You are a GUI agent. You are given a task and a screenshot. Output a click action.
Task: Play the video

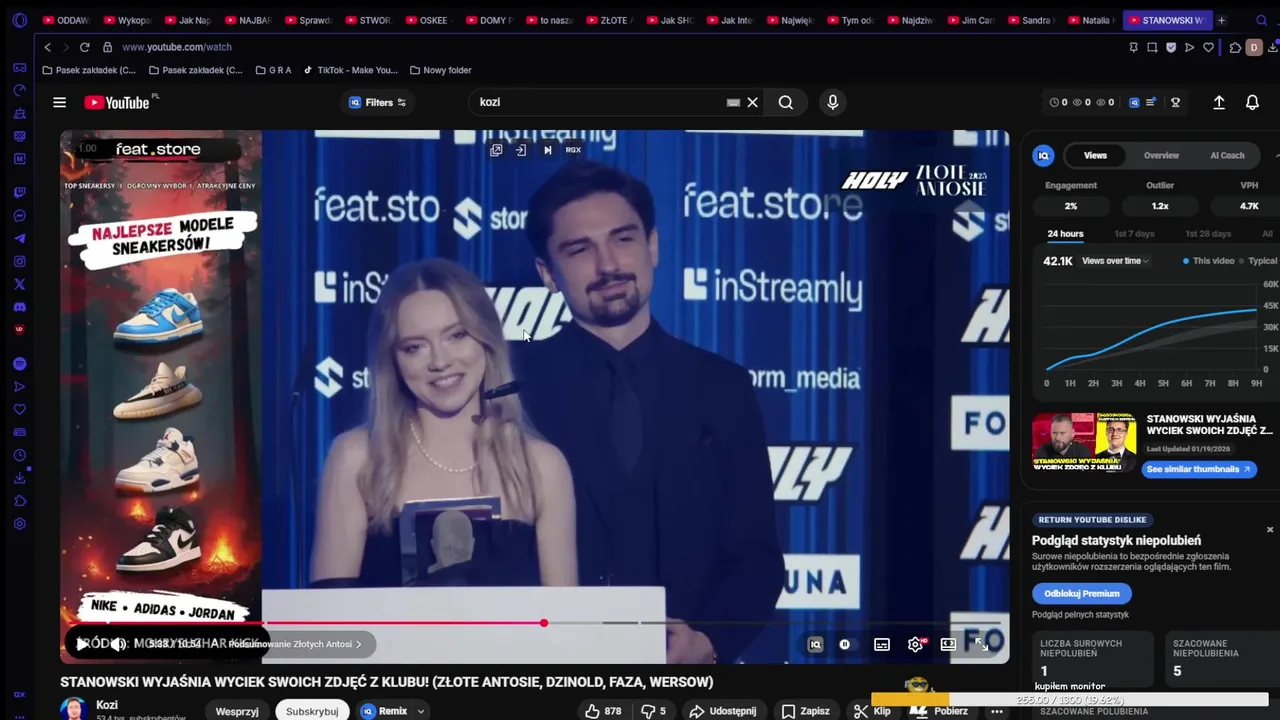tap(82, 644)
